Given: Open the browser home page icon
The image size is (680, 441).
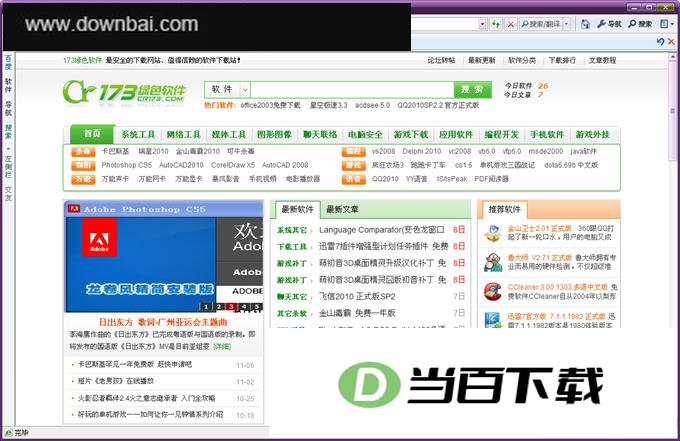Looking at the screenshot, I should coord(585,24).
